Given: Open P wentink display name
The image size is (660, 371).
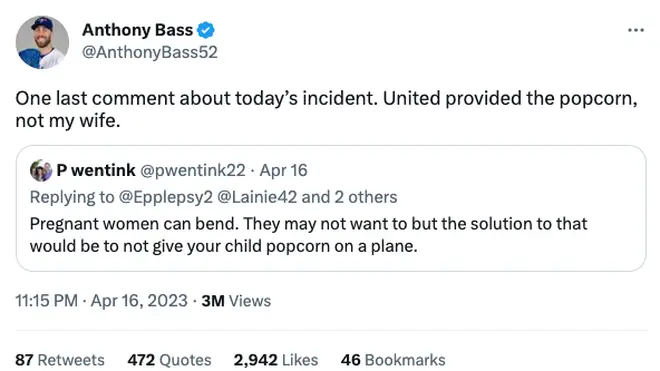Looking at the screenshot, I should pyautogui.click(x=96, y=170).
